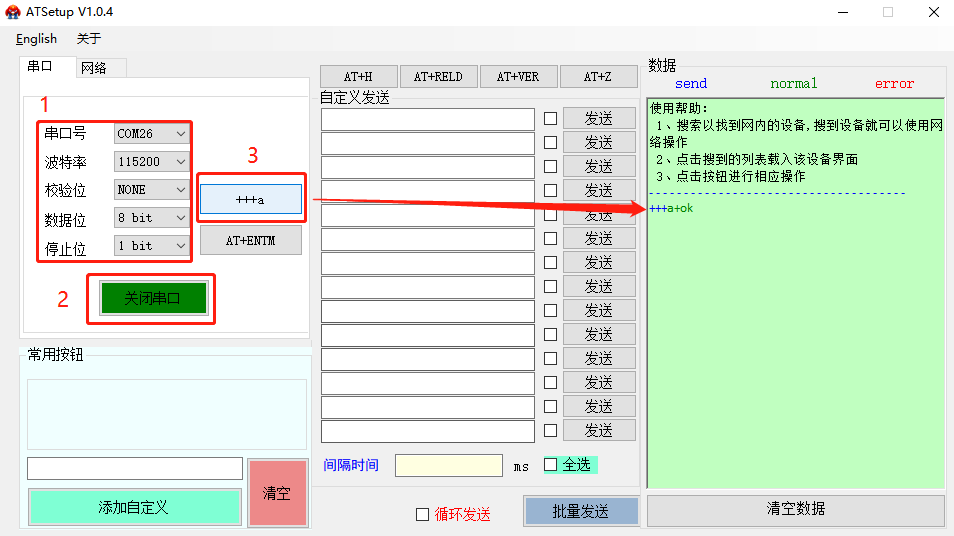Click the AT+ENTM button
This screenshot has width=954, height=536.
[x=250, y=240]
